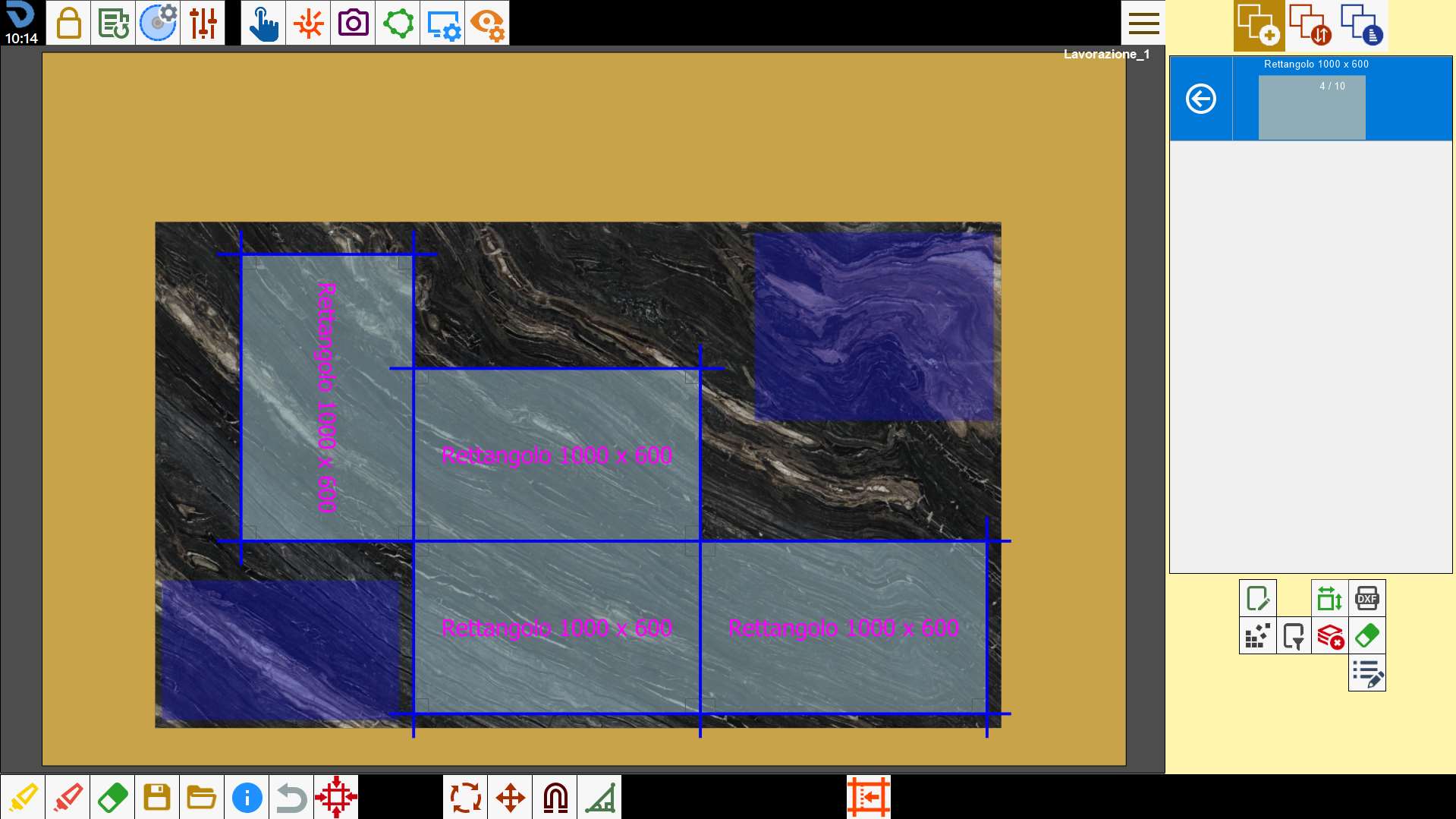Select the rotate arrows tool
Image resolution: width=1456 pixels, height=819 pixels.
[465, 797]
